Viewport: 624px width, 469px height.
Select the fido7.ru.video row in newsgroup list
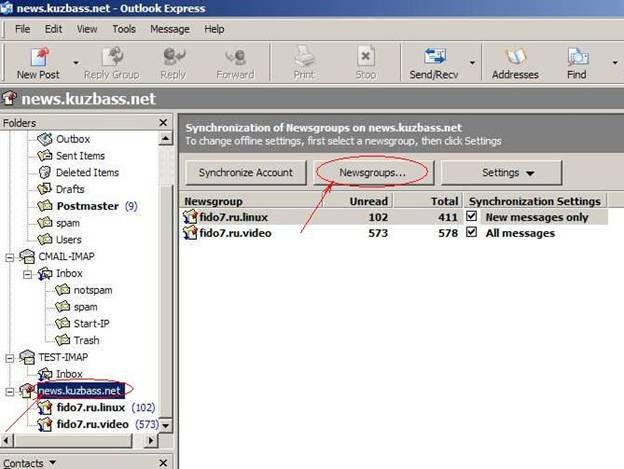pos(394,233)
